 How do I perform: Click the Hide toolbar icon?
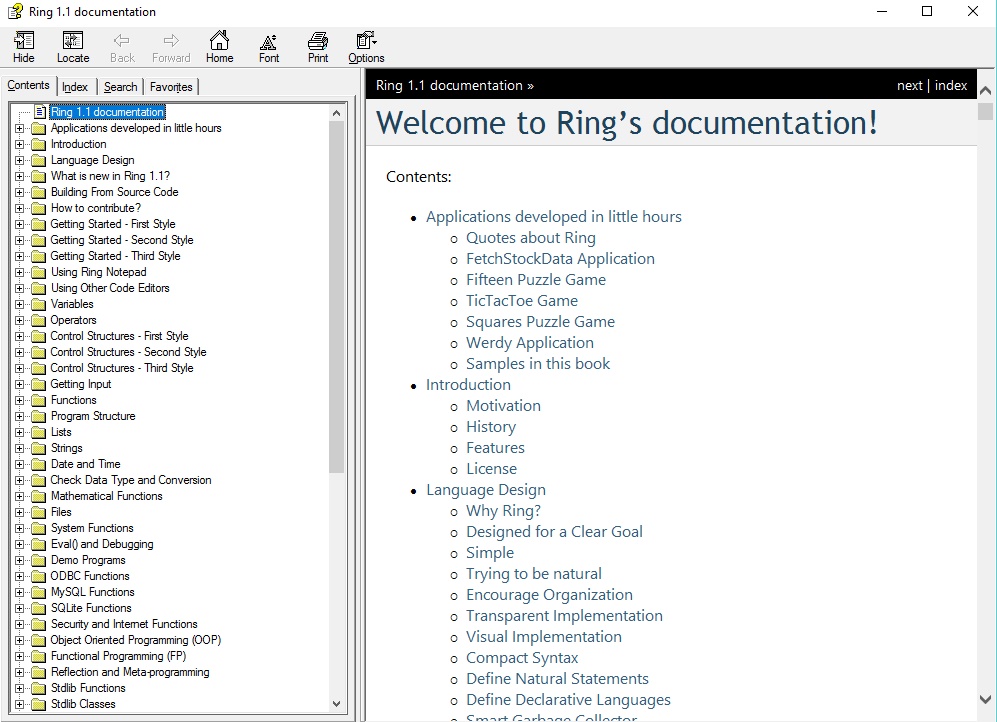pos(24,47)
